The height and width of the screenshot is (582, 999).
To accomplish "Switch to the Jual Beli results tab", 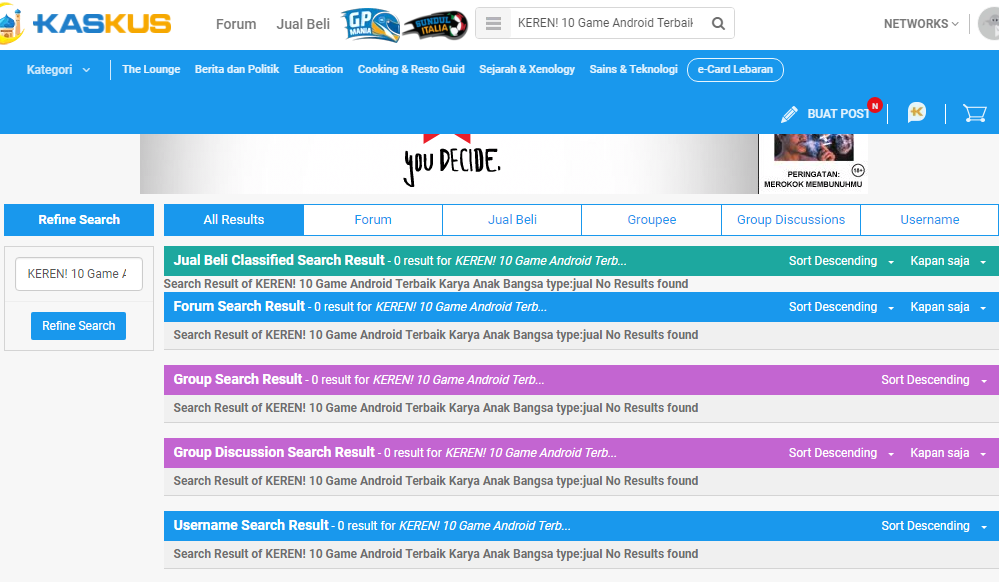I will click(512, 220).
